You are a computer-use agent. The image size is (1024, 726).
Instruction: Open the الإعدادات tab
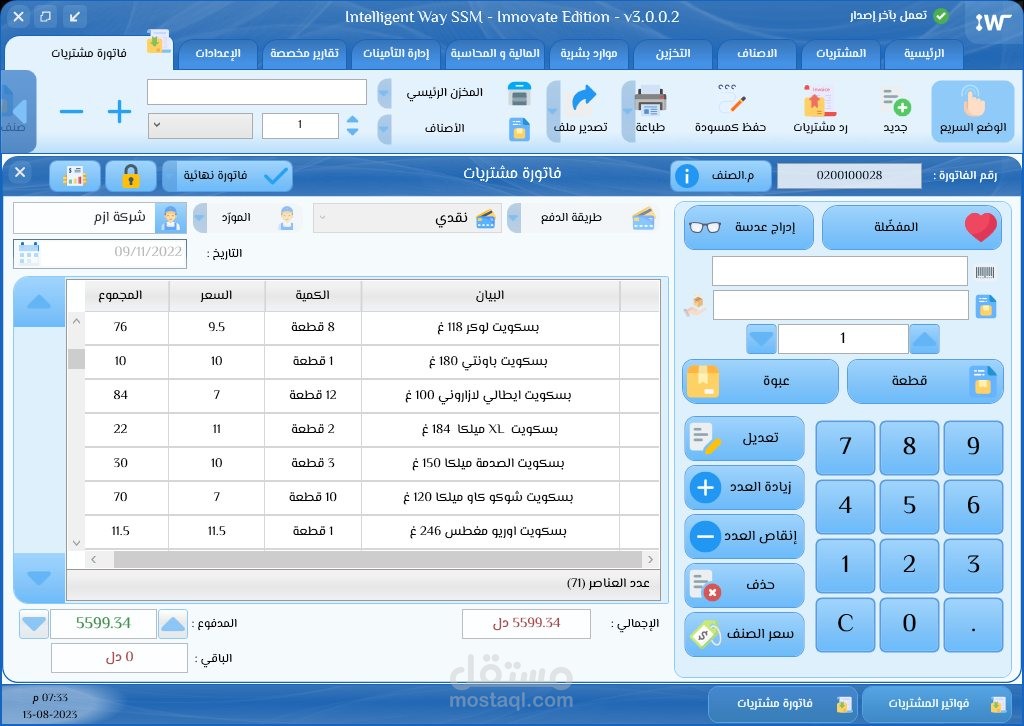pos(218,54)
